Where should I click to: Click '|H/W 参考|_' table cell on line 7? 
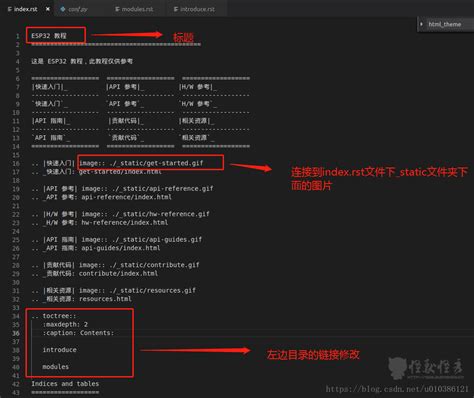(x=198, y=87)
